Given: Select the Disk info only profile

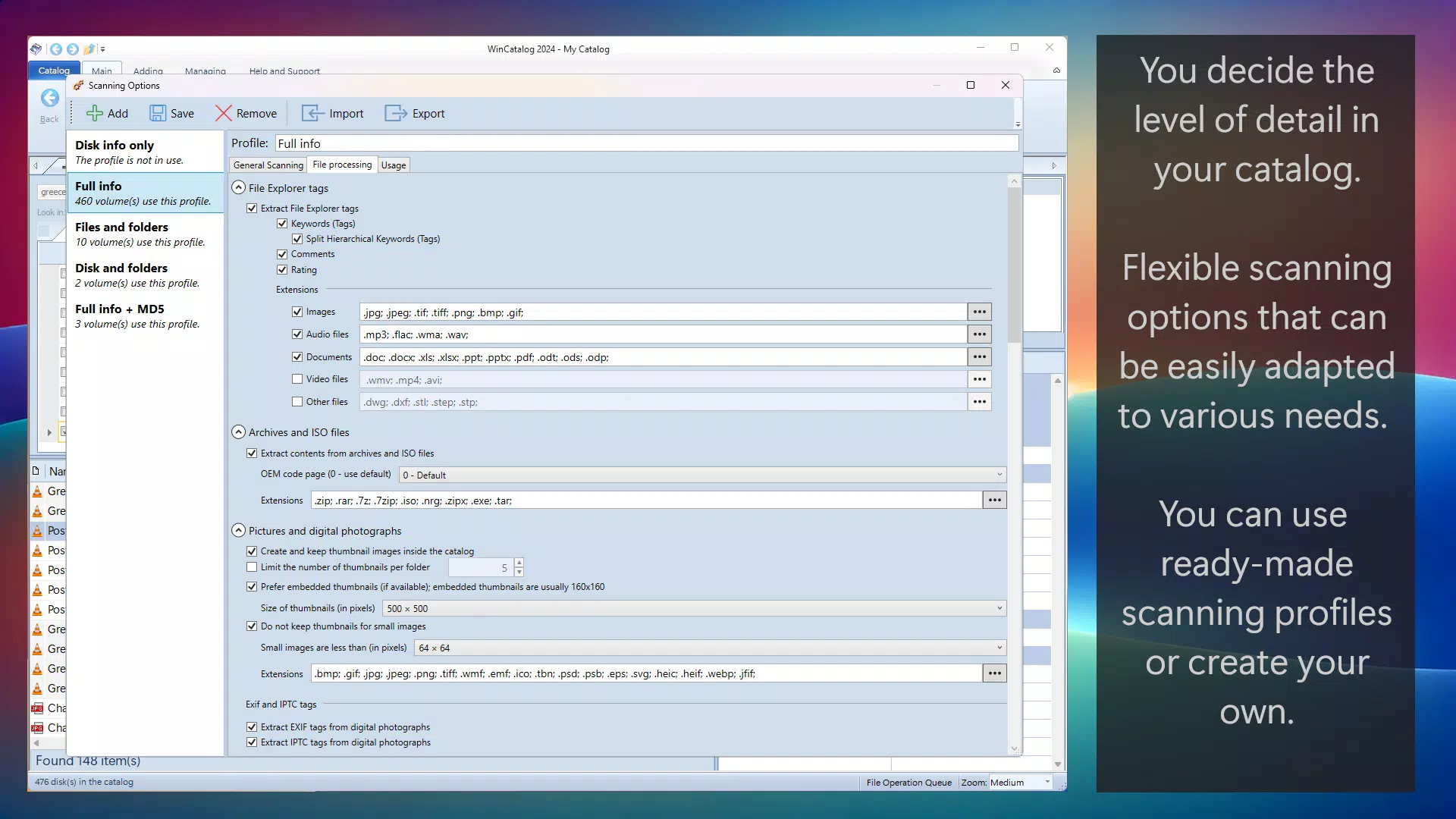Looking at the screenshot, I should (146, 152).
